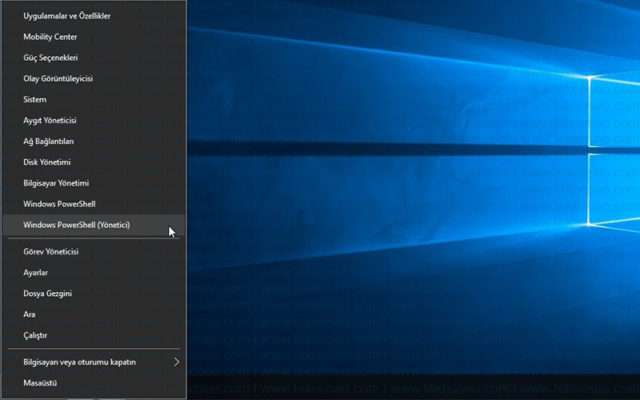Open Ağ Bağlantıları

coord(94,141)
